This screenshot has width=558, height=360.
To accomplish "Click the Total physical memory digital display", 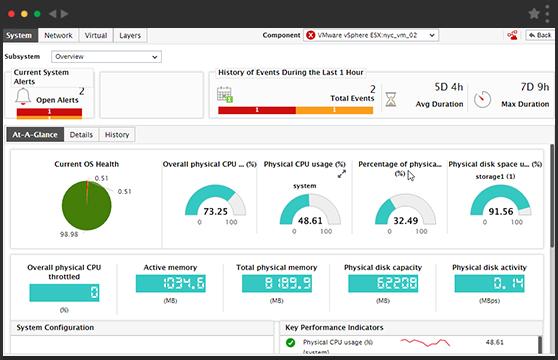I will (x=277, y=284).
